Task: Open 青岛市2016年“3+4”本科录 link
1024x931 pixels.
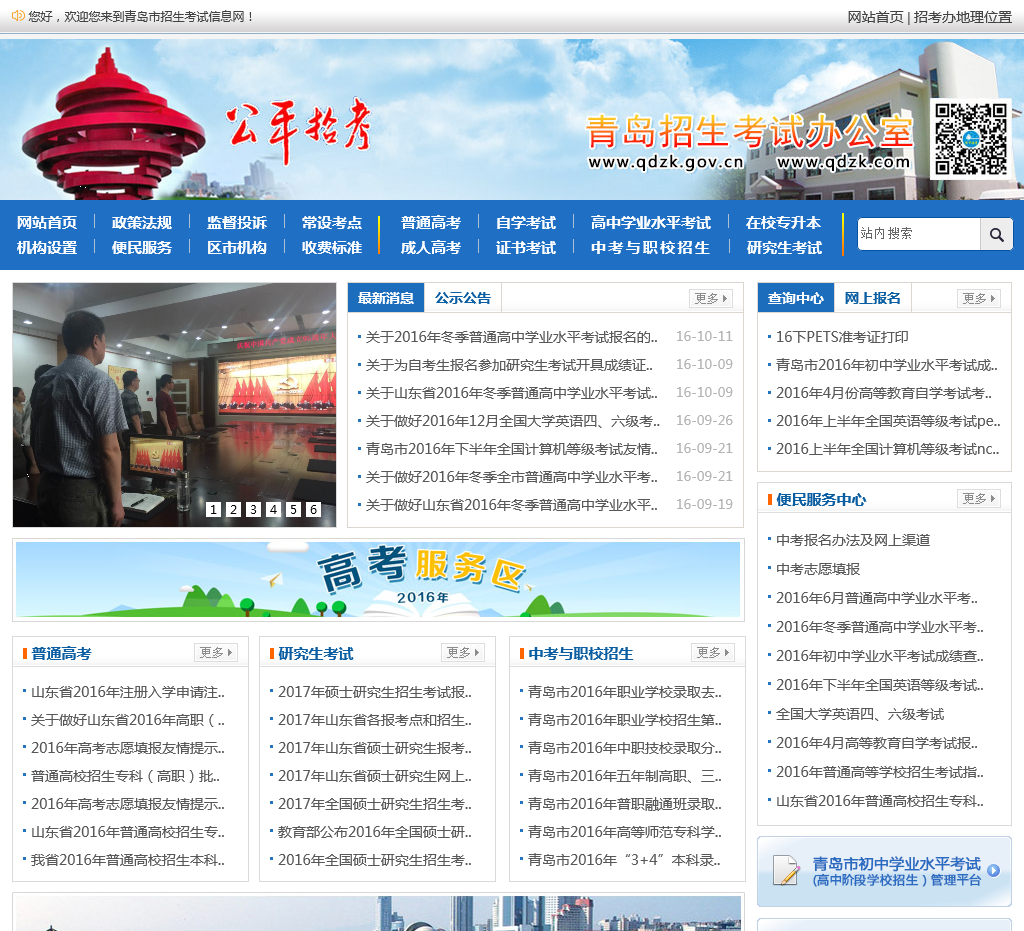Action: (624, 860)
